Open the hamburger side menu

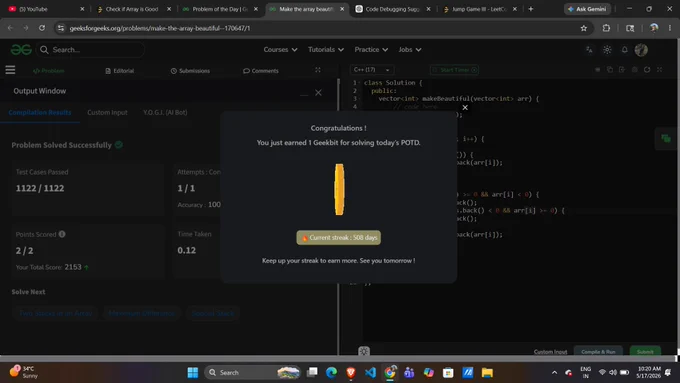10,70
